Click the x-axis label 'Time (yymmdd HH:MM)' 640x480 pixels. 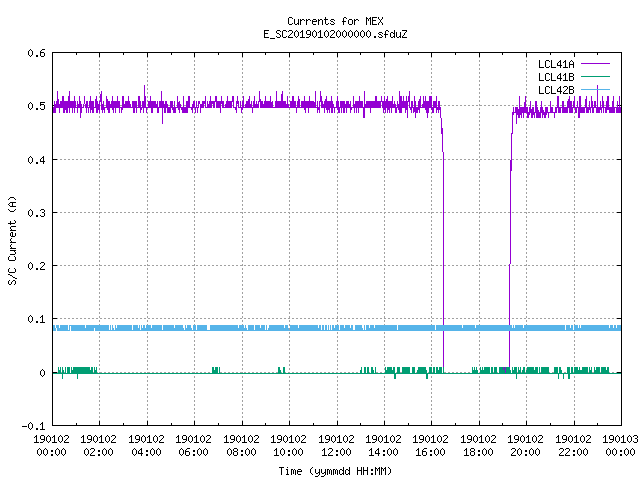coord(335,471)
